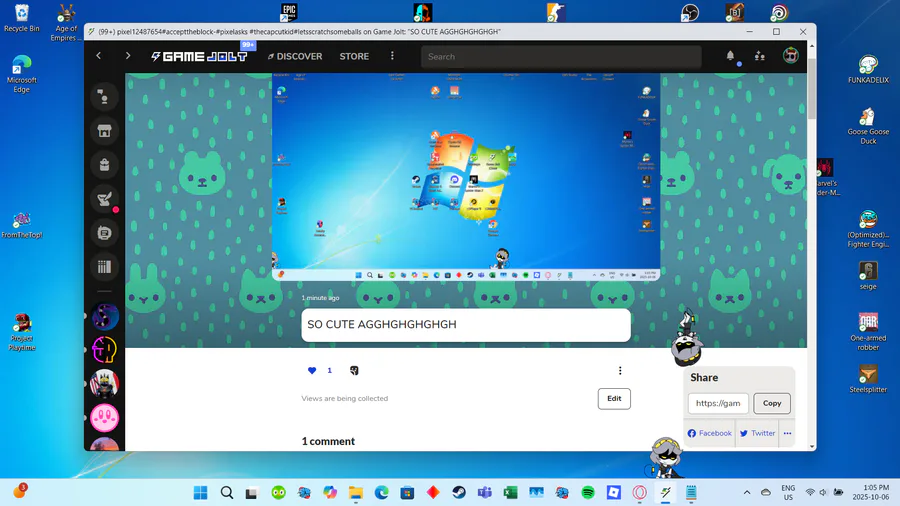Open the Goose Goose Duck desktop icon

pyautogui.click(x=868, y=126)
